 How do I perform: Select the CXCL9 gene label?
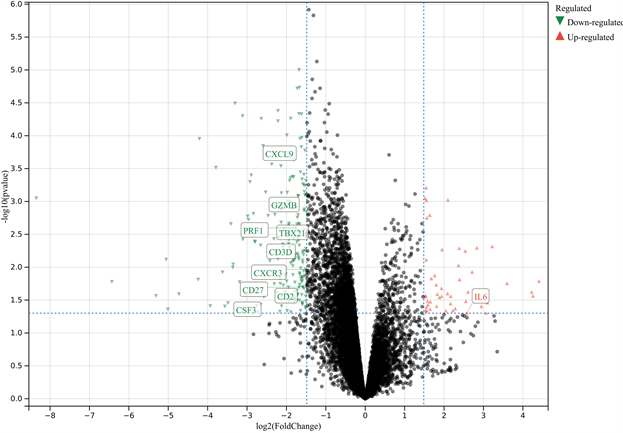[x=279, y=154]
